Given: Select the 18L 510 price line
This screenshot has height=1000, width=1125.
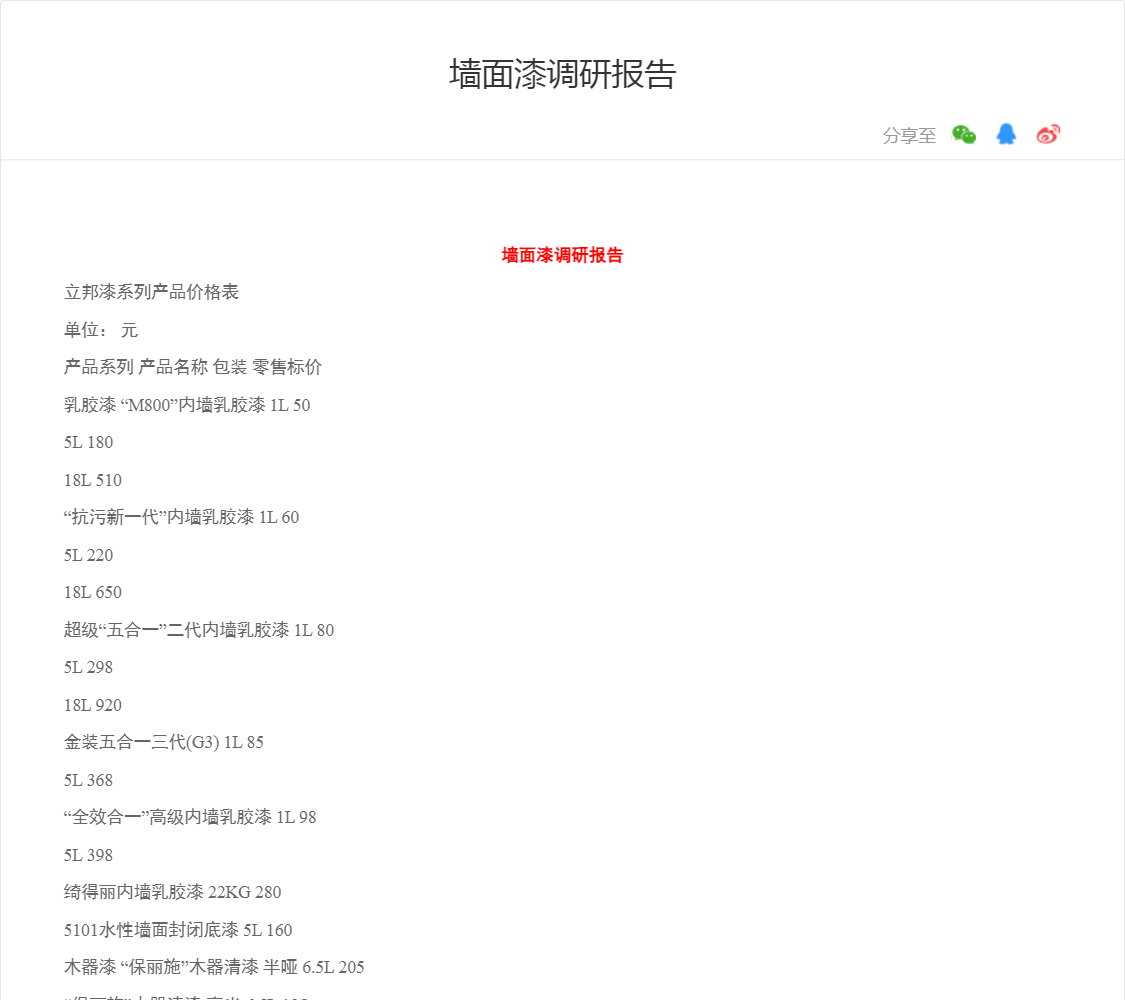Looking at the screenshot, I should tap(93, 480).
